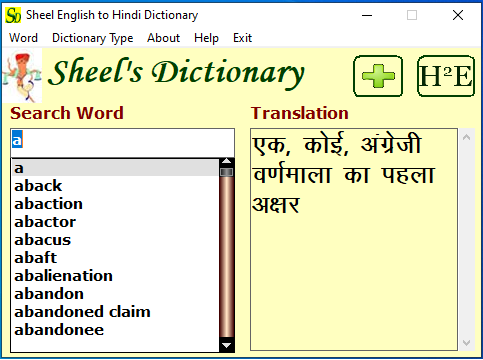
Task: Select 'abaction' in the word list
Action: pos(115,204)
